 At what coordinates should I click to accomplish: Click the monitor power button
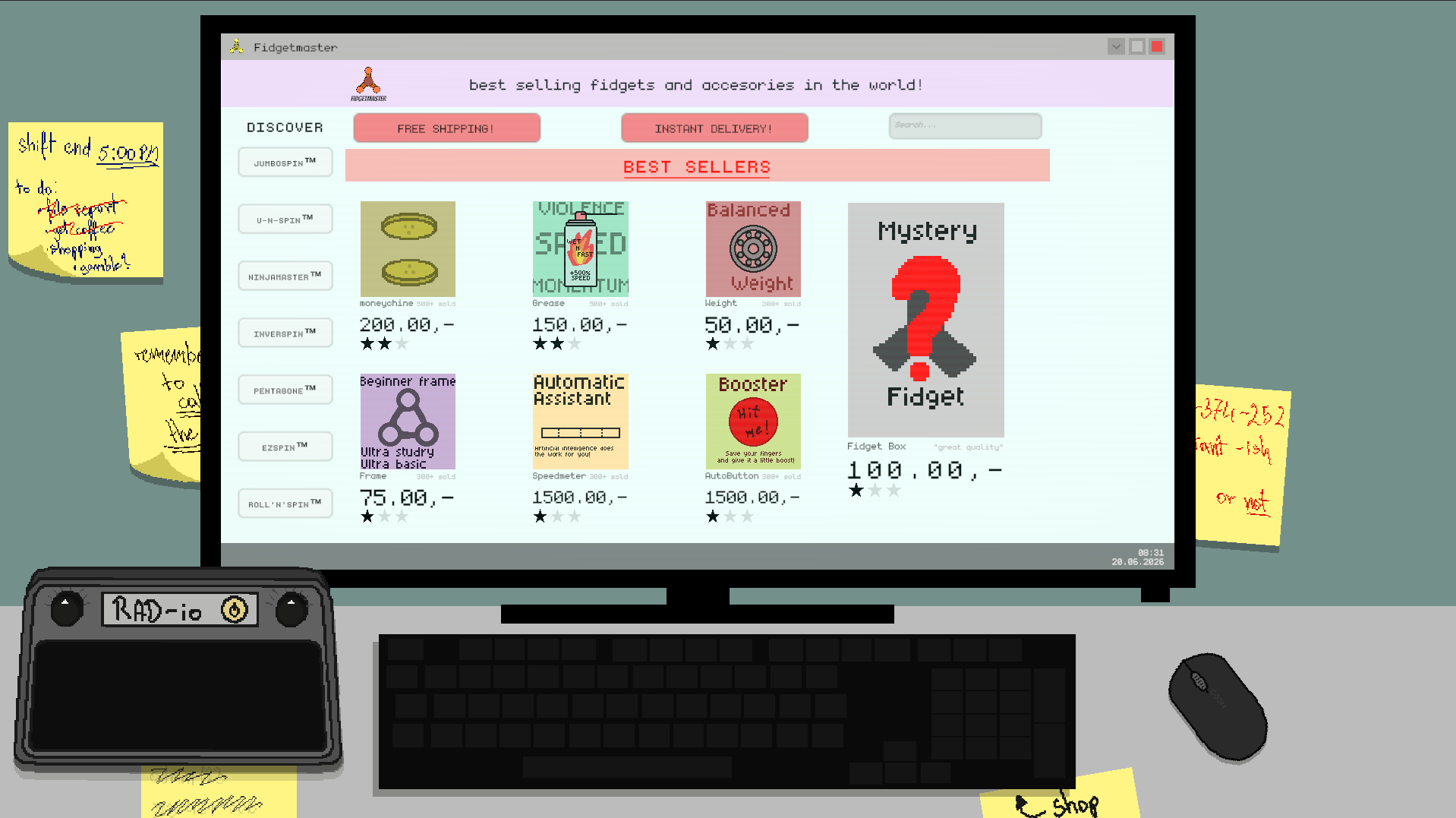(1155, 594)
